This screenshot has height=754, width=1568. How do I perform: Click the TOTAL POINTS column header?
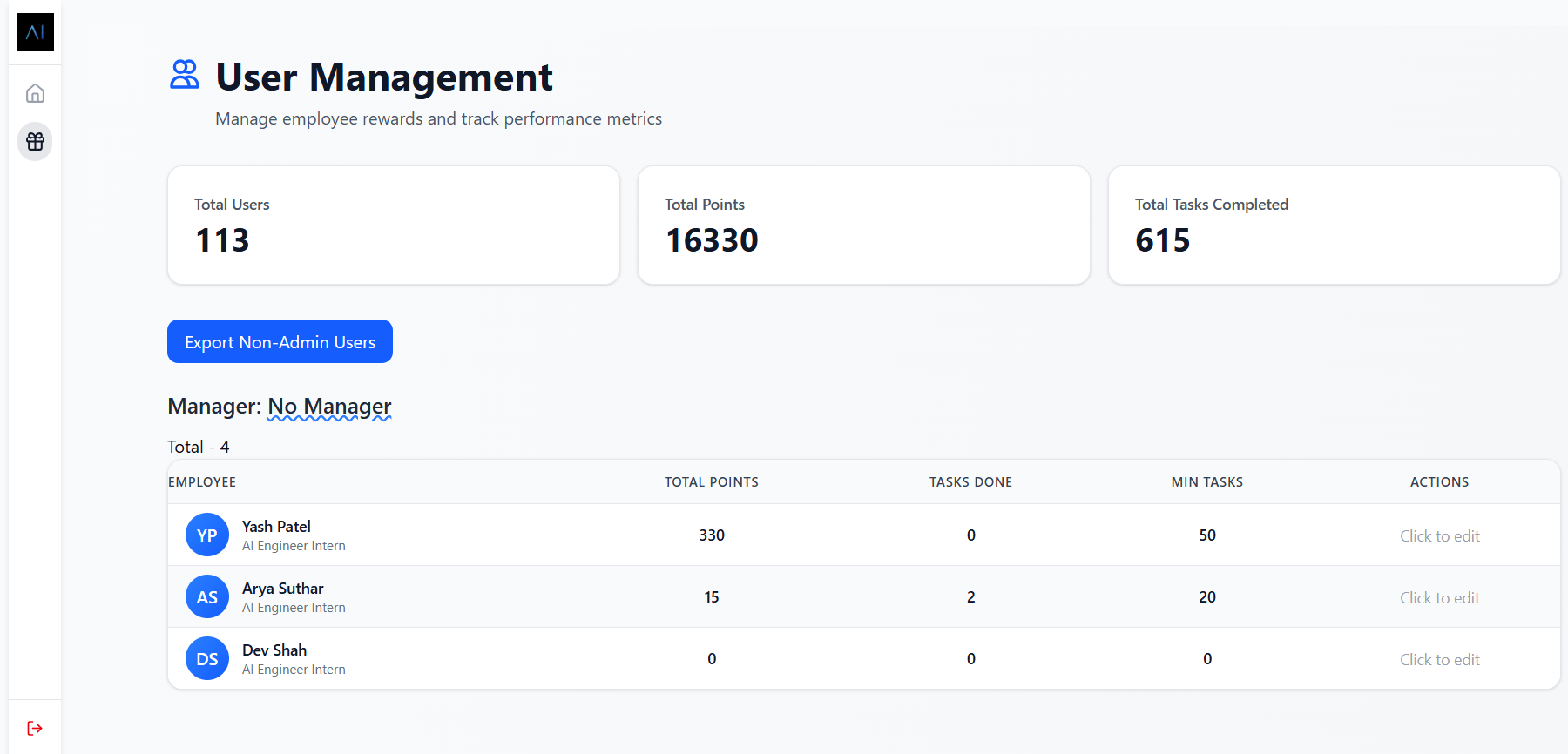pyautogui.click(x=711, y=482)
